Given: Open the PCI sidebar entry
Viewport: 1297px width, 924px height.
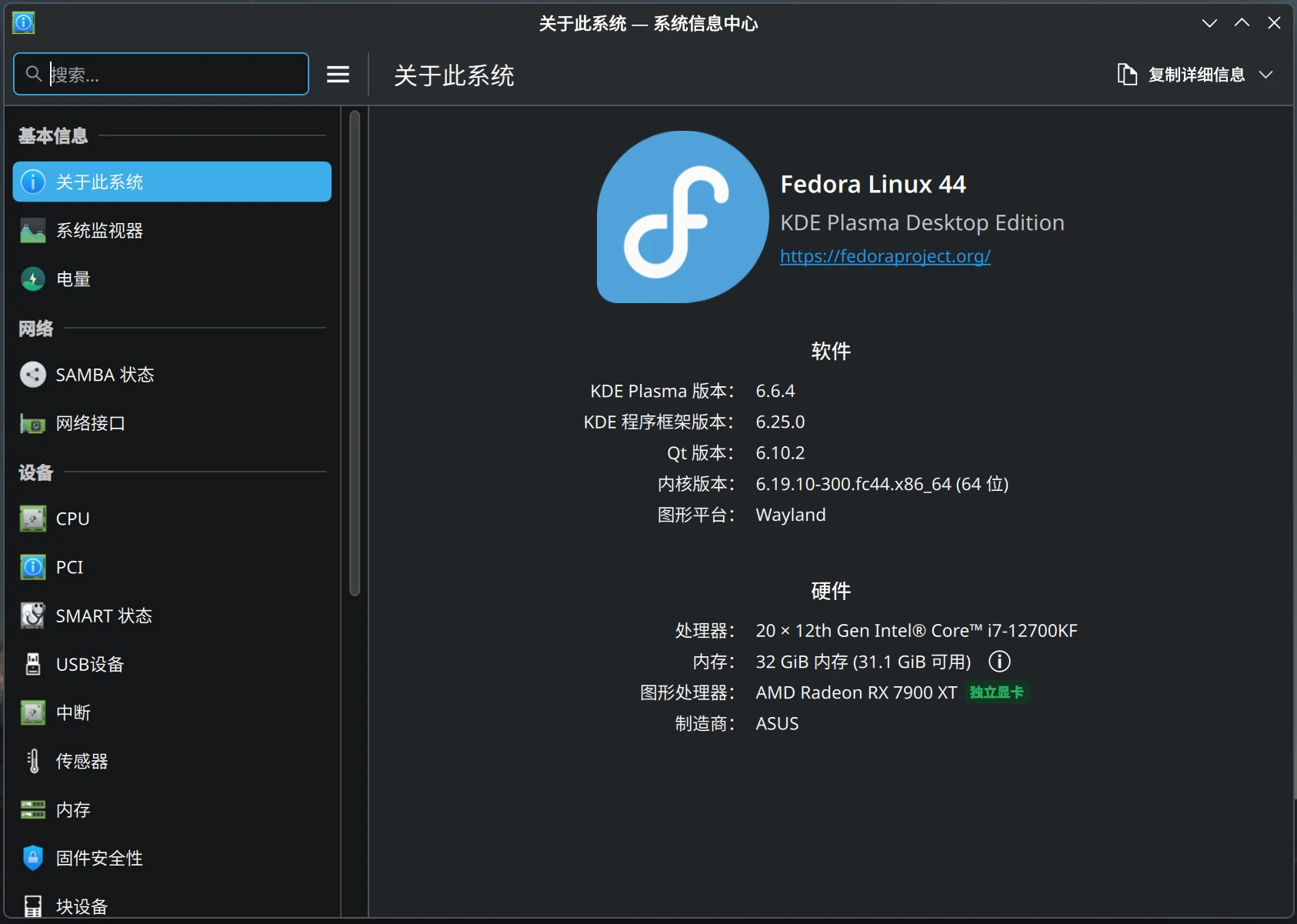Looking at the screenshot, I should pyautogui.click(x=172, y=567).
